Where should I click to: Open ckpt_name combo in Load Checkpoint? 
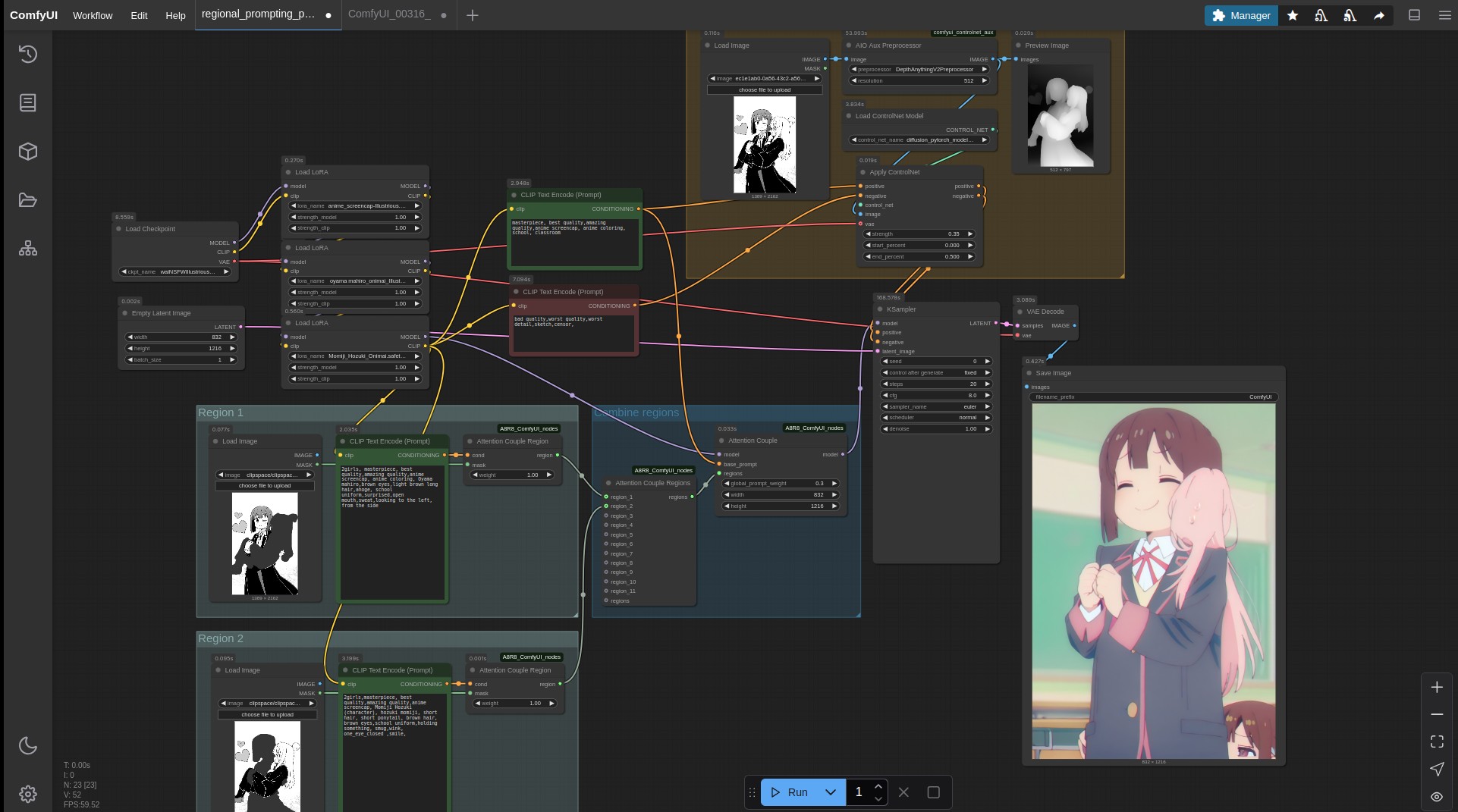(174, 271)
